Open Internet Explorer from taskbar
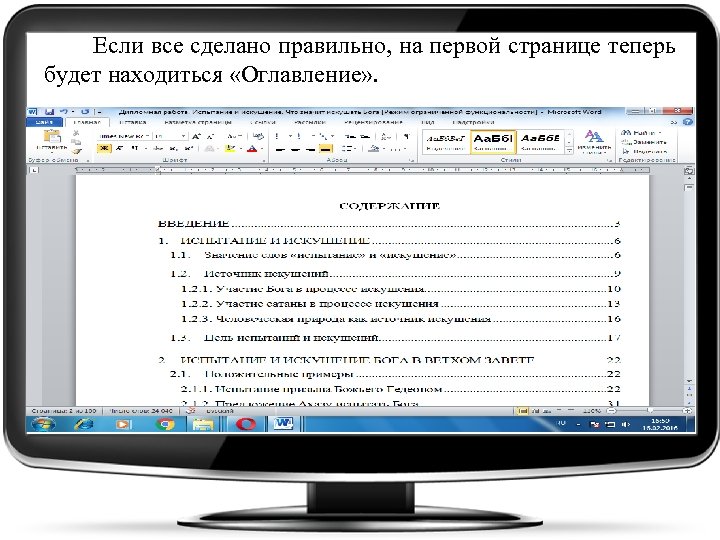720x540 pixels. tap(83, 424)
